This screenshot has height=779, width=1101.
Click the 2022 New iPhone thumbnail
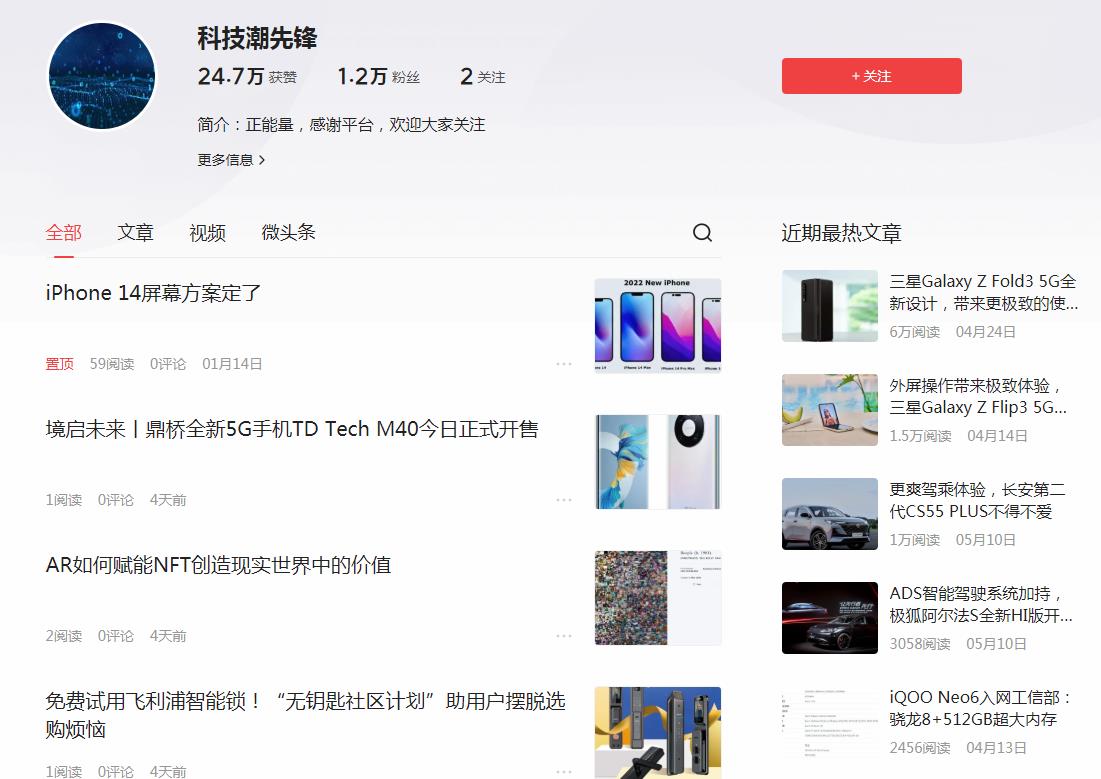(658, 326)
